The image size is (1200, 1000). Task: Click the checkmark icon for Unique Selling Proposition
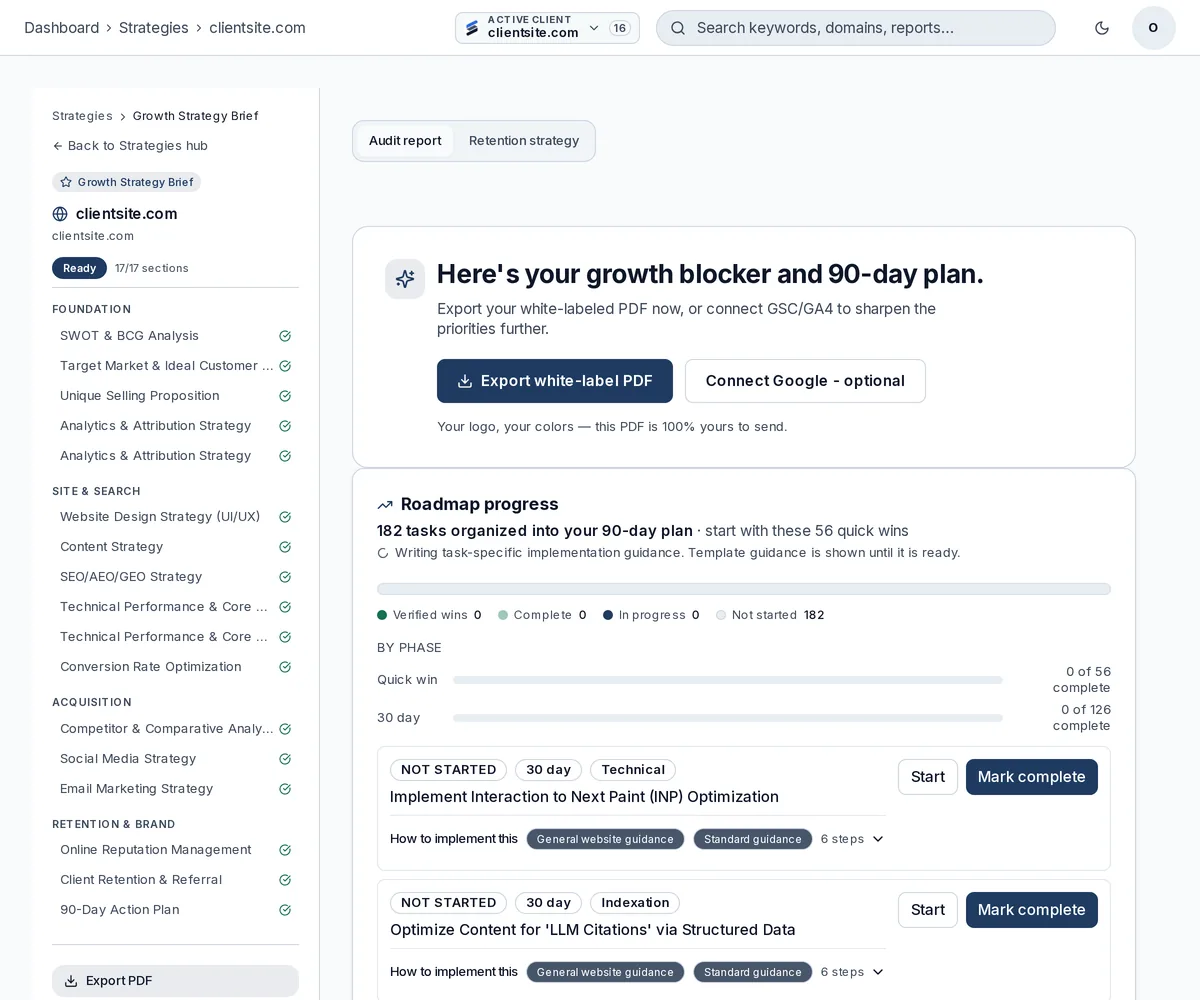coord(285,396)
